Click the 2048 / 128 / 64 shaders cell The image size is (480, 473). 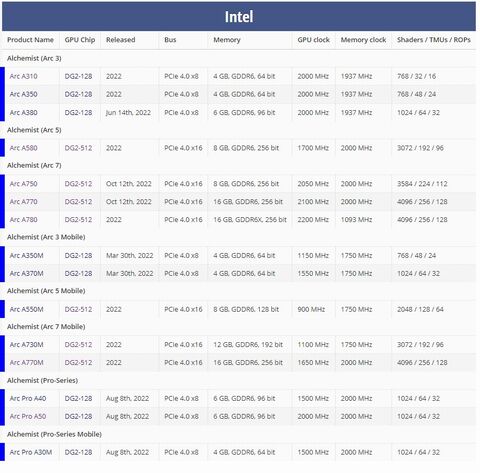pyautogui.click(x=420, y=309)
